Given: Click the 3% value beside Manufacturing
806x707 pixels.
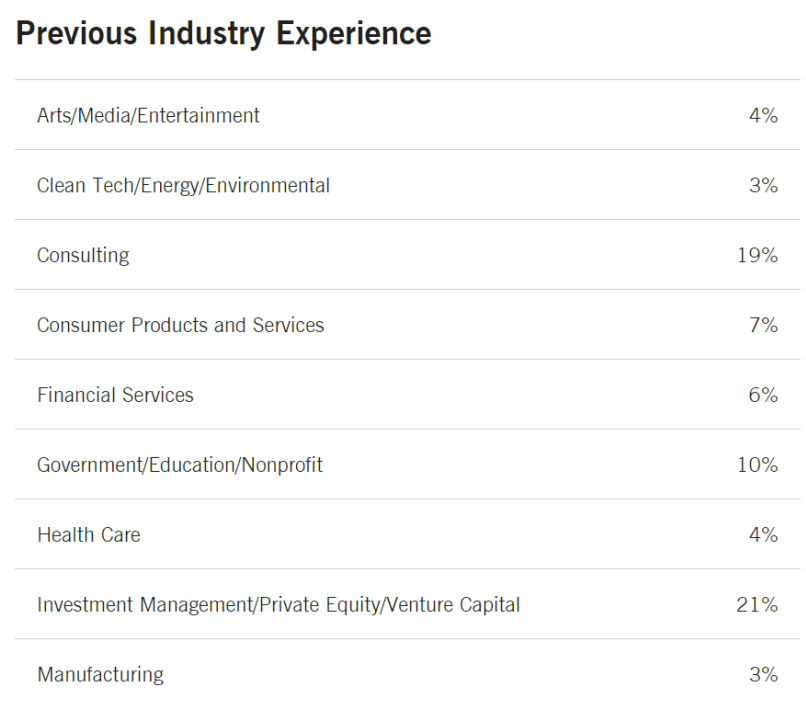Looking at the screenshot, I should [763, 675].
